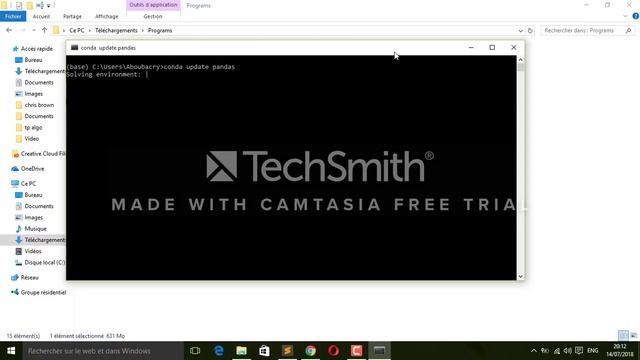Image resolution: width=640 pixels, height=360 pixels.
Task: Open the Windows Start menu
Action: 11,351
